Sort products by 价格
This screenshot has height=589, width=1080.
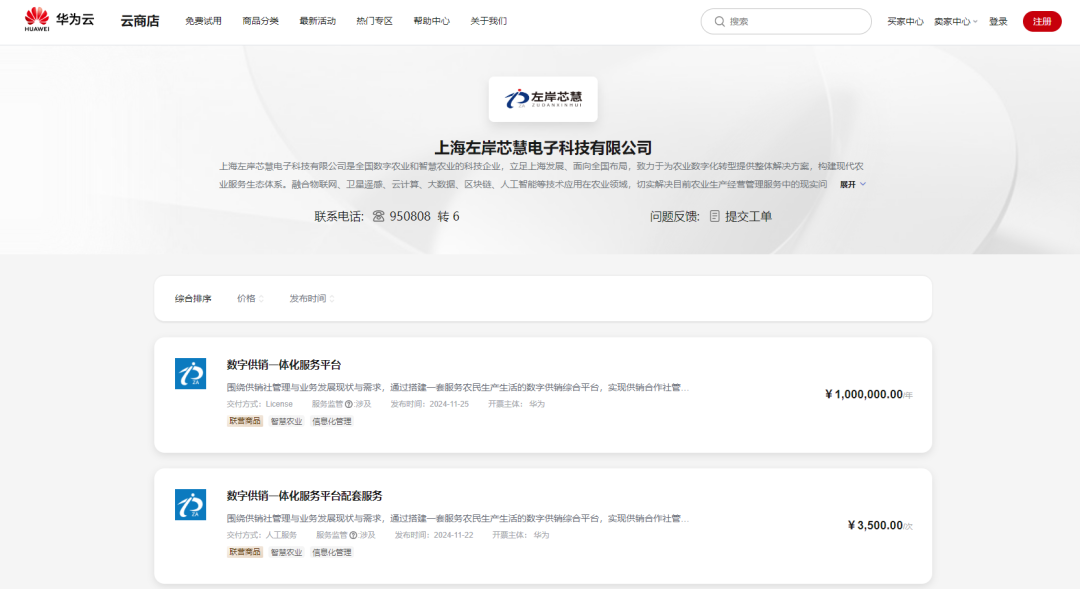pos(250,298)
